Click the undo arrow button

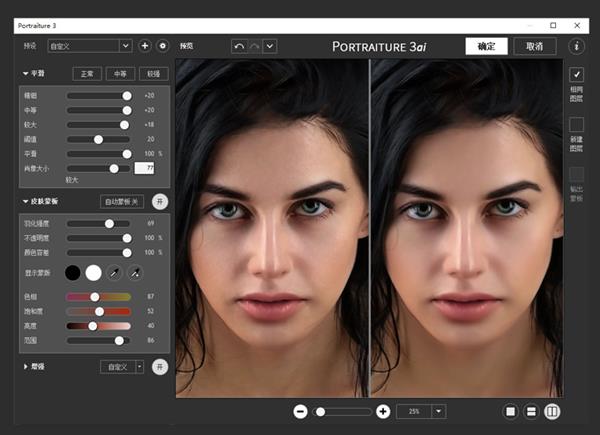238,46
